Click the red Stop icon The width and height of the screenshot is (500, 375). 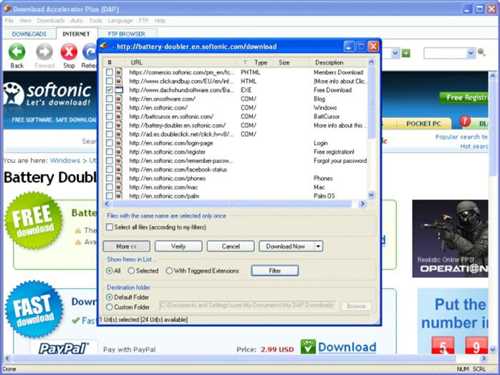click(69, 52)
